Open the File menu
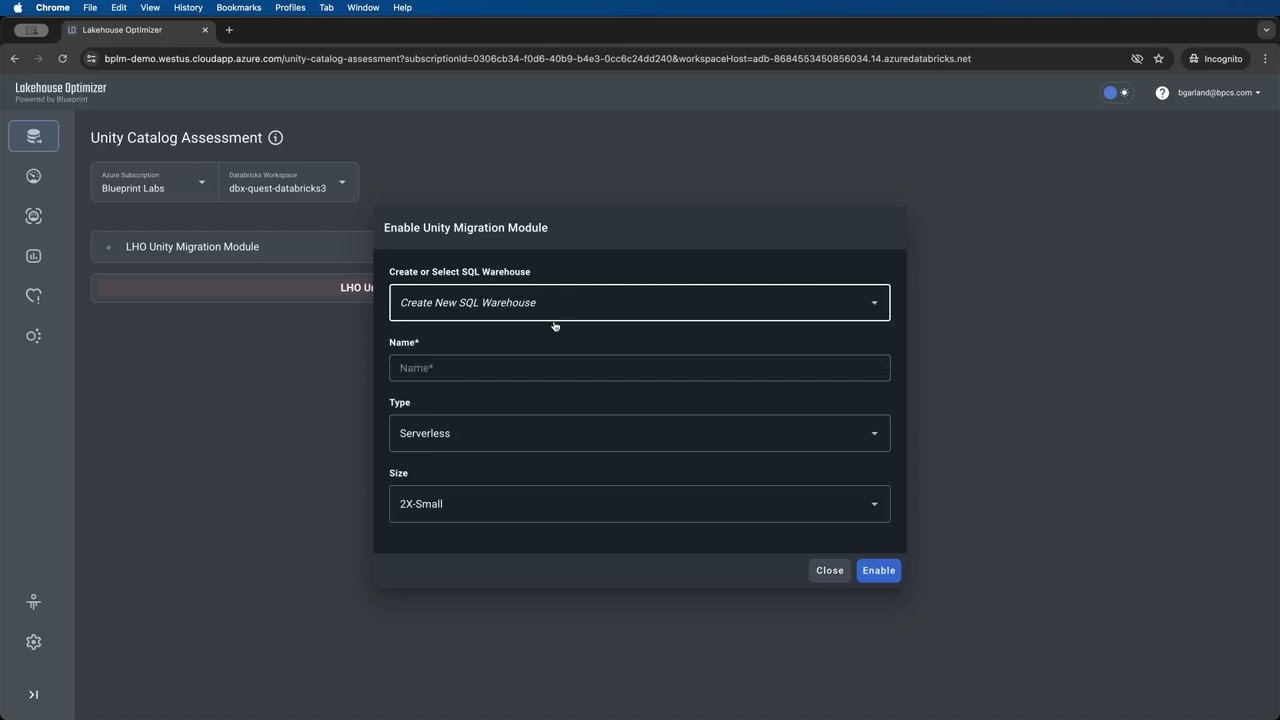 90,8
